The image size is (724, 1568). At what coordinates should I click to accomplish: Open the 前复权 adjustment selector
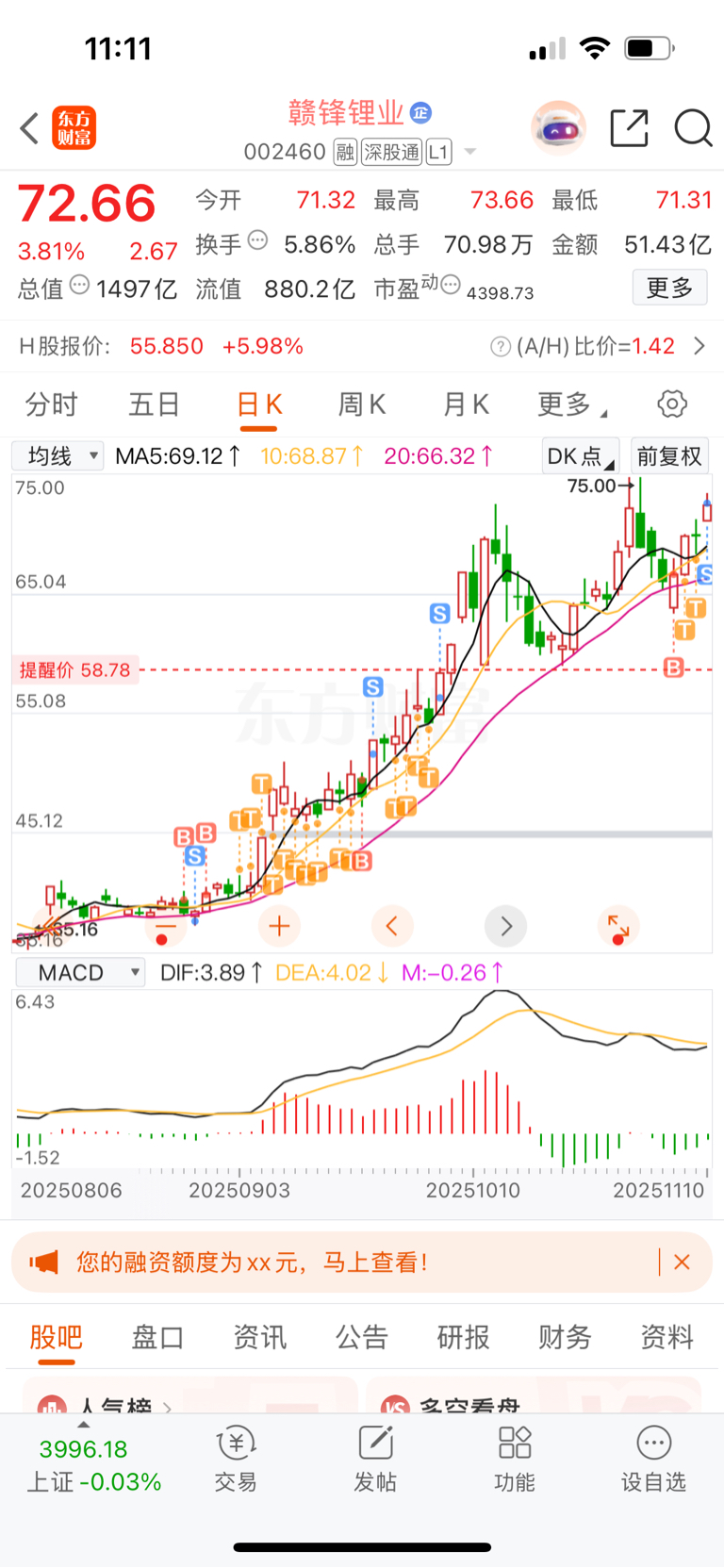click(x=669, y=456)
